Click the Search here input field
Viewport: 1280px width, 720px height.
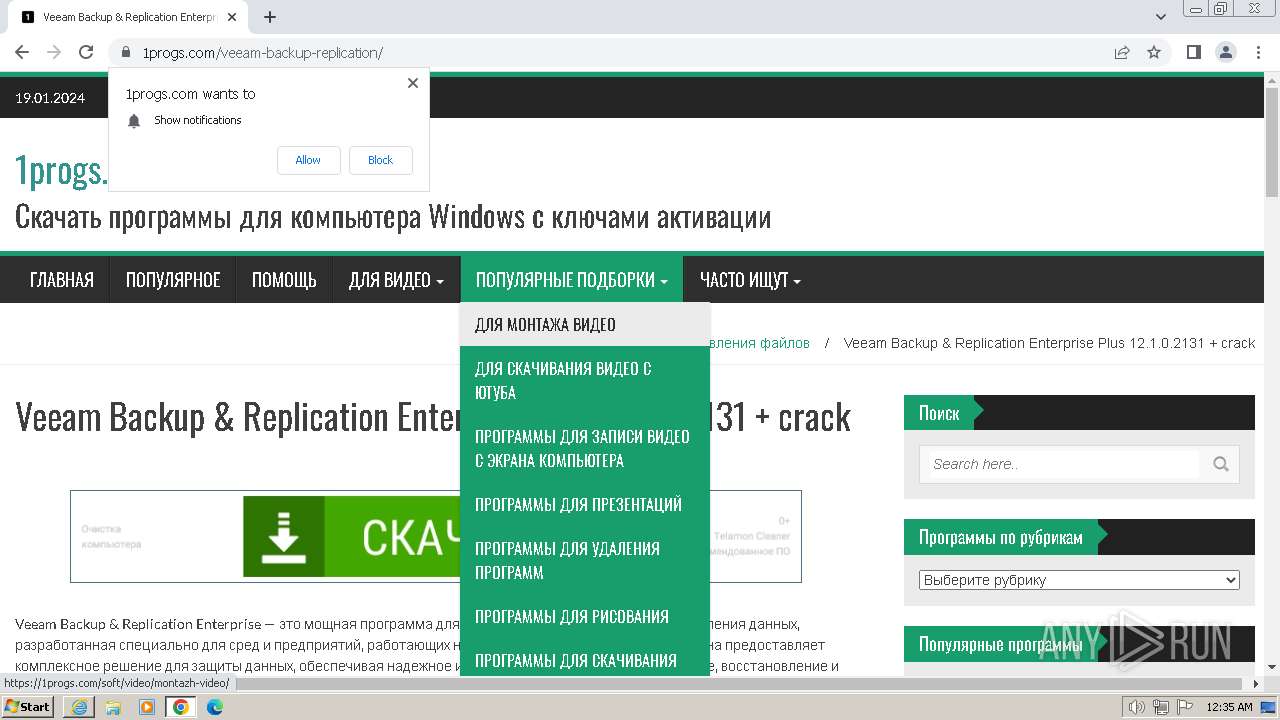1062,464
